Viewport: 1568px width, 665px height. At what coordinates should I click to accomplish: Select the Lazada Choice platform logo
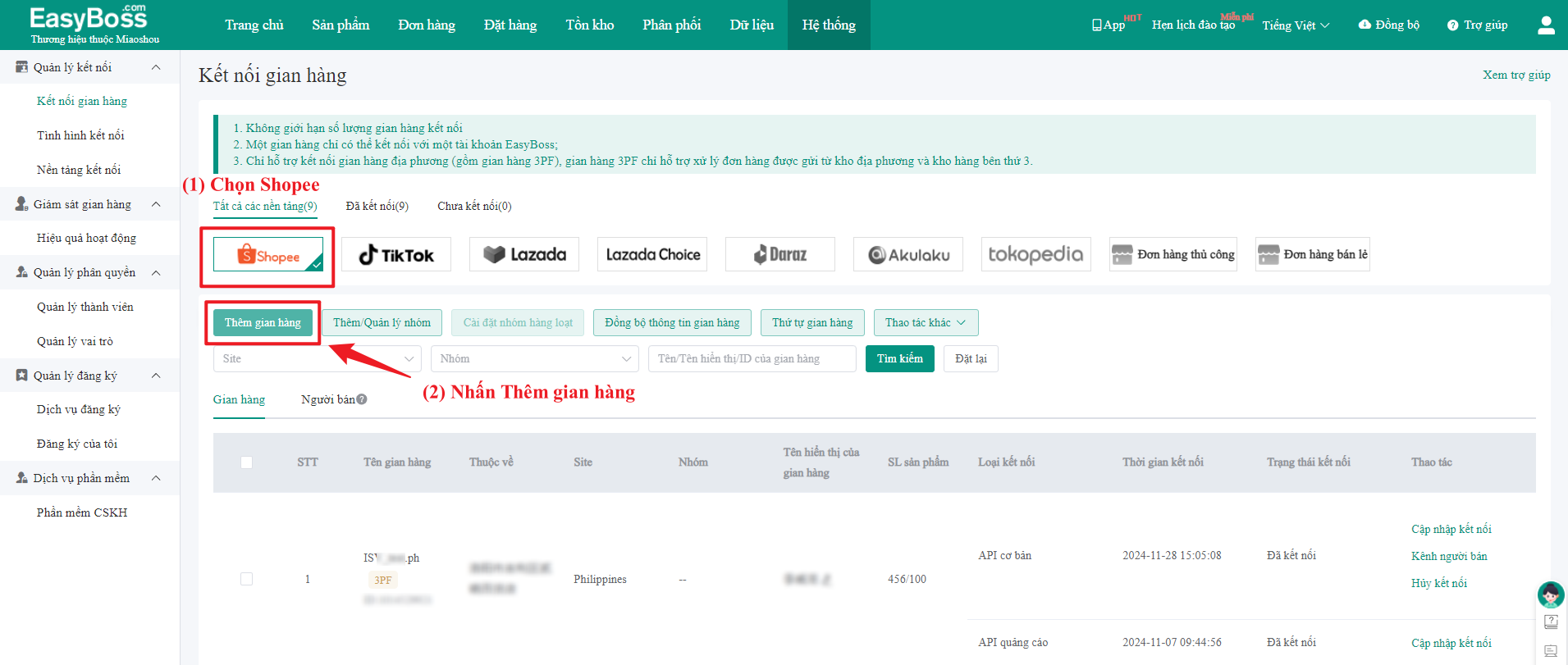(652, 254)
